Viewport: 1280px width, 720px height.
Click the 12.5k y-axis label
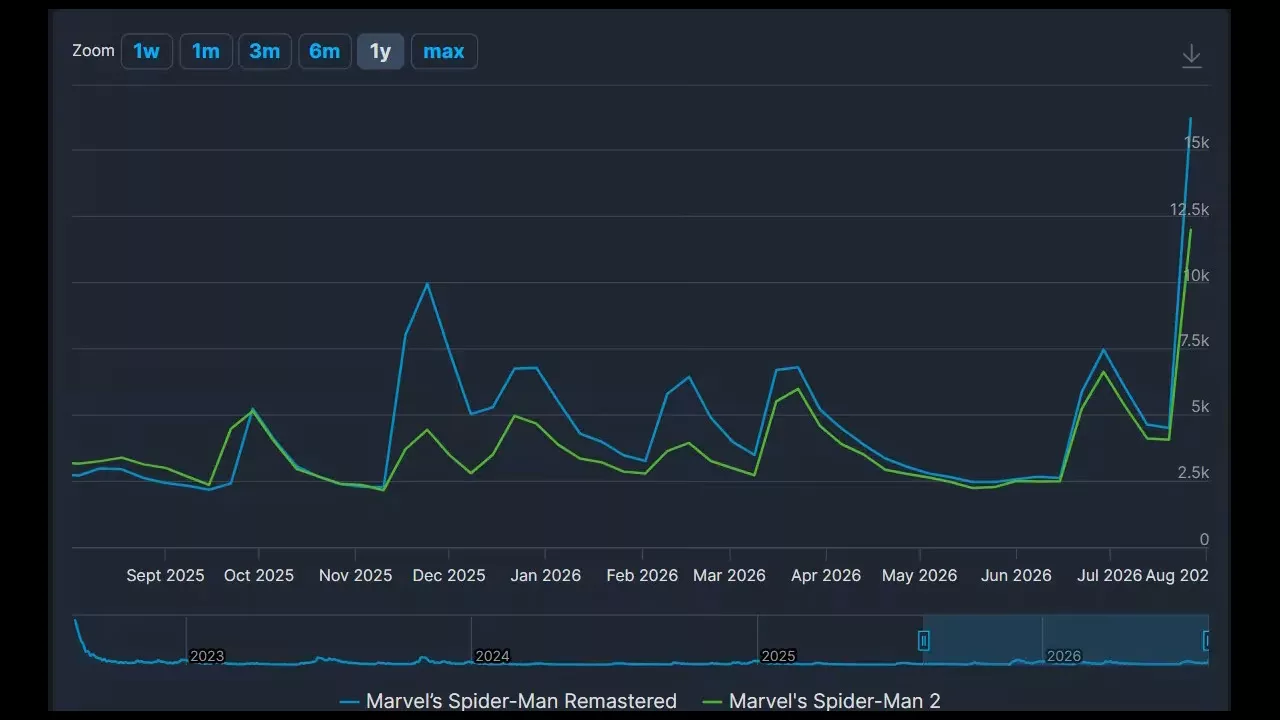[1190, 209]
